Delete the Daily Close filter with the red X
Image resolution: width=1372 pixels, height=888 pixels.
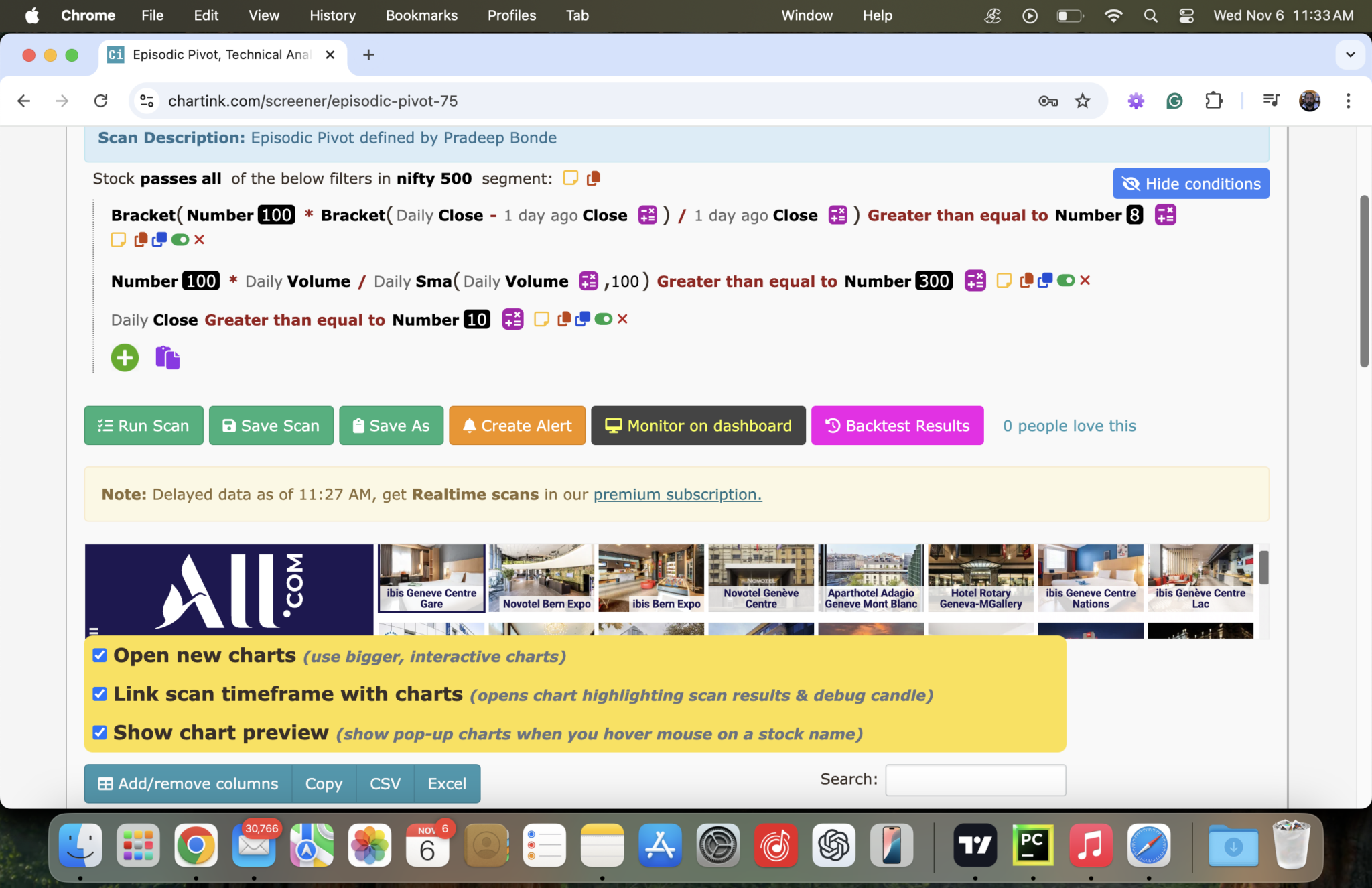pyautogui.click(x=622, y=319)
